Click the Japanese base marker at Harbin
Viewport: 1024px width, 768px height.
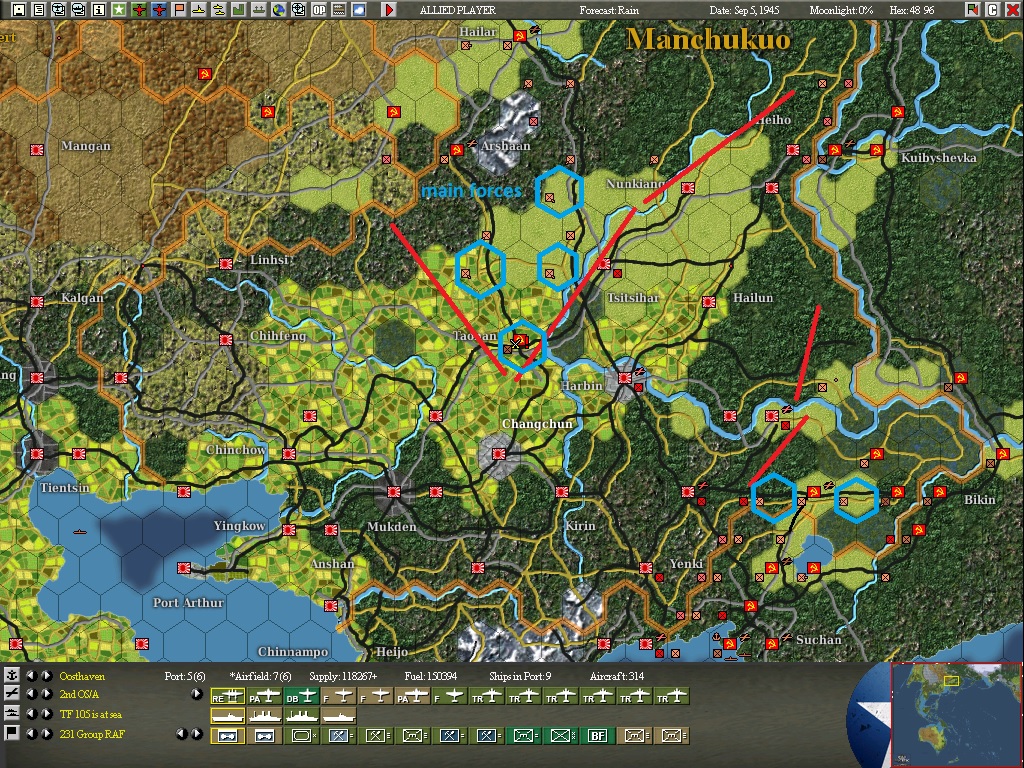[625, 377]
